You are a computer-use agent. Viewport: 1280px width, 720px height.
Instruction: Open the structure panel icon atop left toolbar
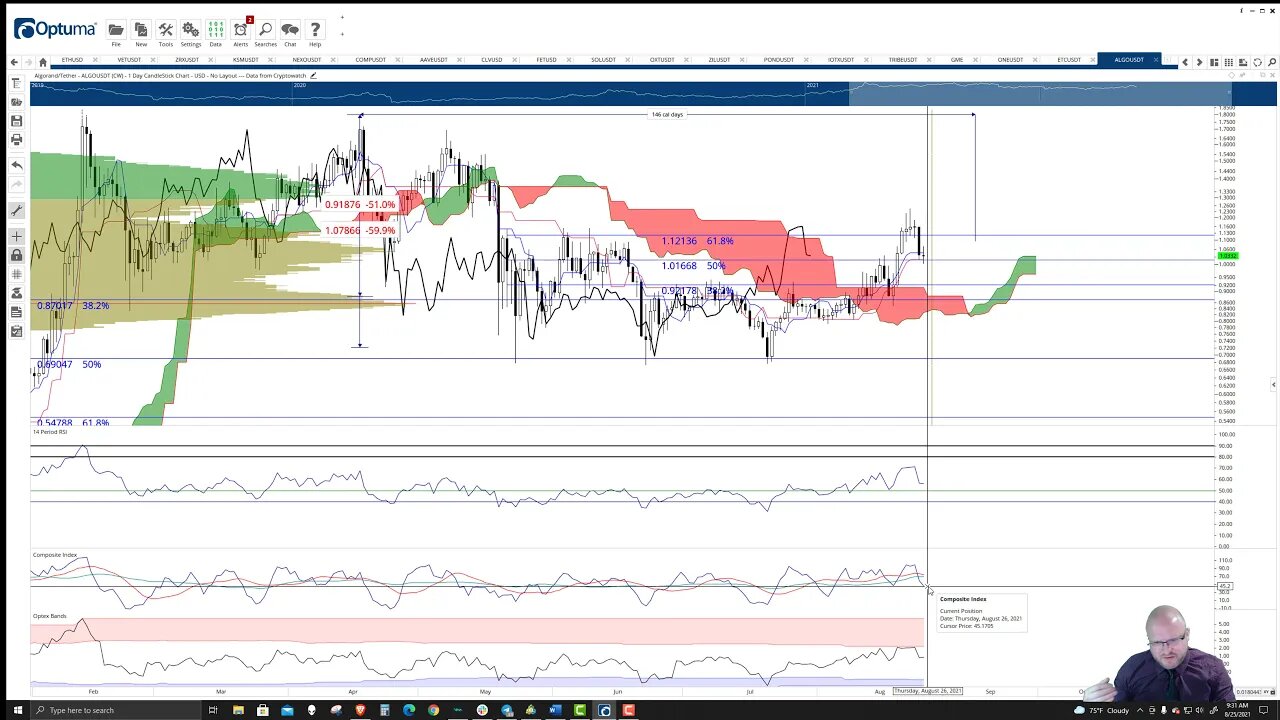pos(16,84)
